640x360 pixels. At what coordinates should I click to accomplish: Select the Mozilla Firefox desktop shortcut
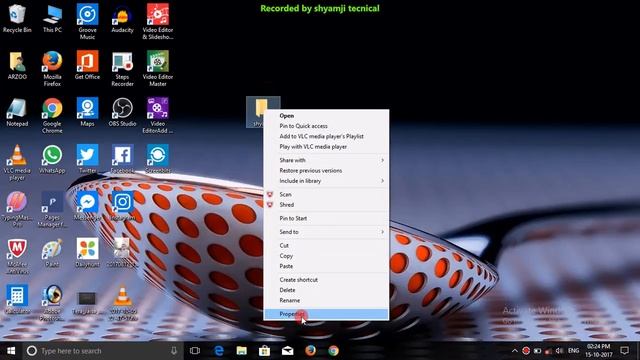52,68
